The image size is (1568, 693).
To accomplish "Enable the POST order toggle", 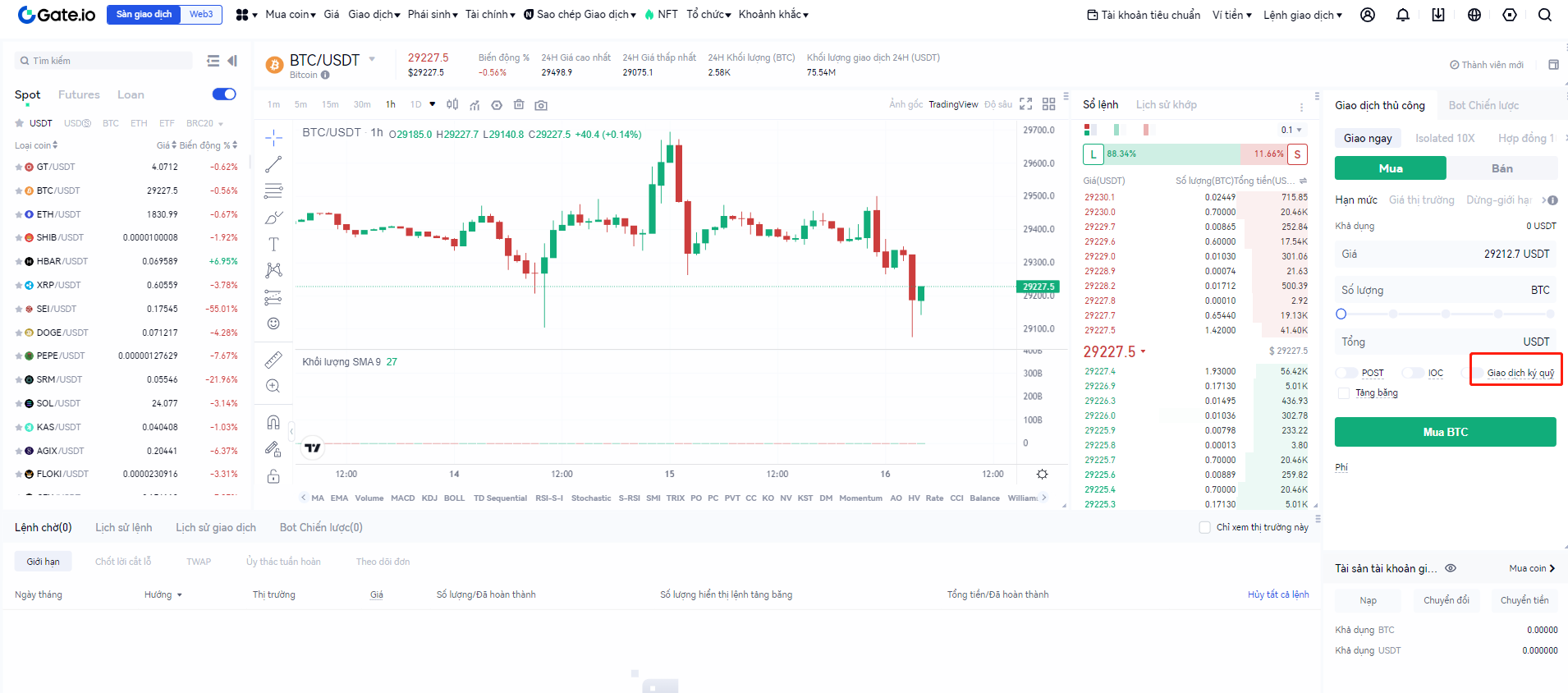I will (x=1347, y=373).
